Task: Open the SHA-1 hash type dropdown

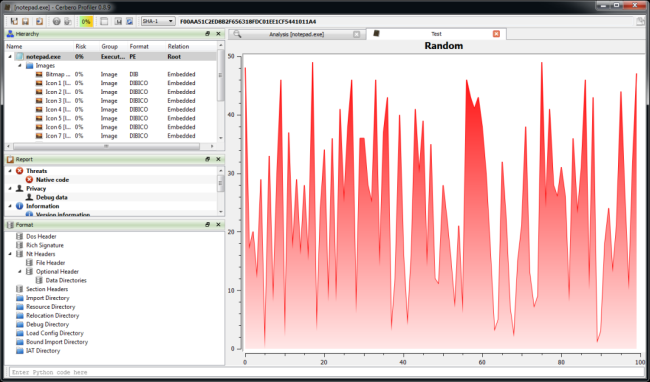Action: click(x=158, y=21)
